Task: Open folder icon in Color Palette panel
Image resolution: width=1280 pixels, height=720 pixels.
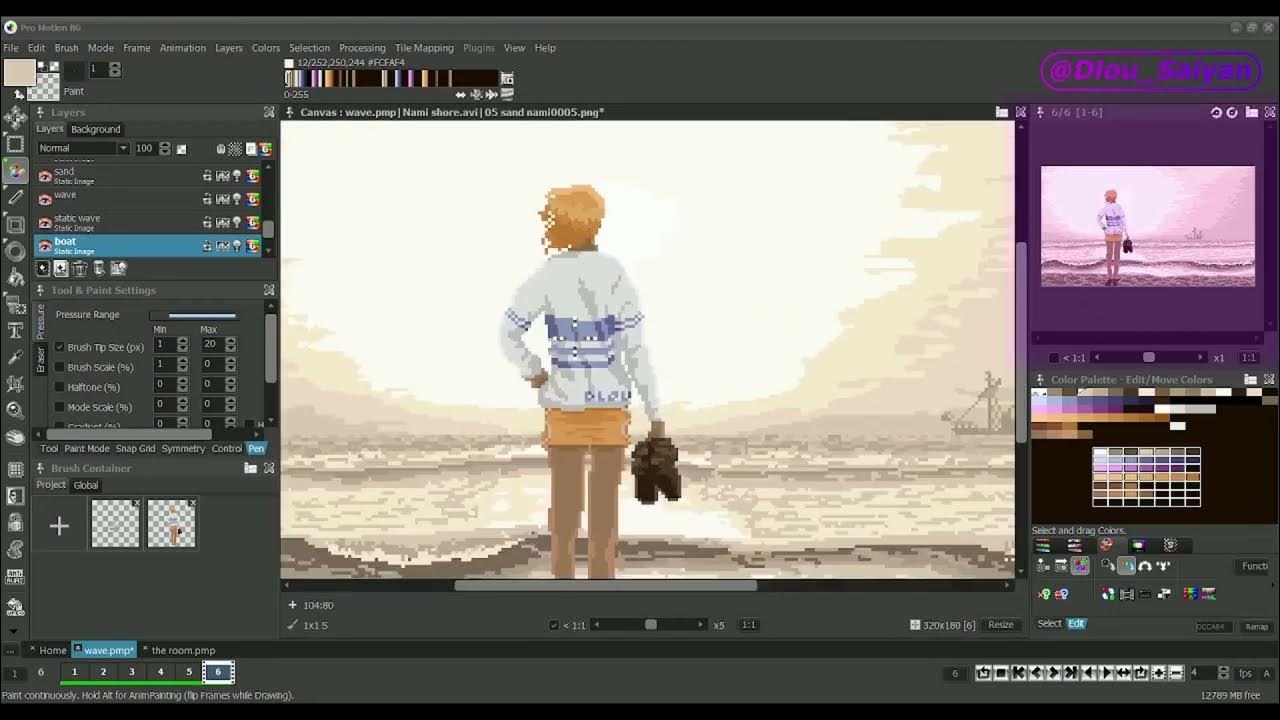Action: pos(1250,380)
